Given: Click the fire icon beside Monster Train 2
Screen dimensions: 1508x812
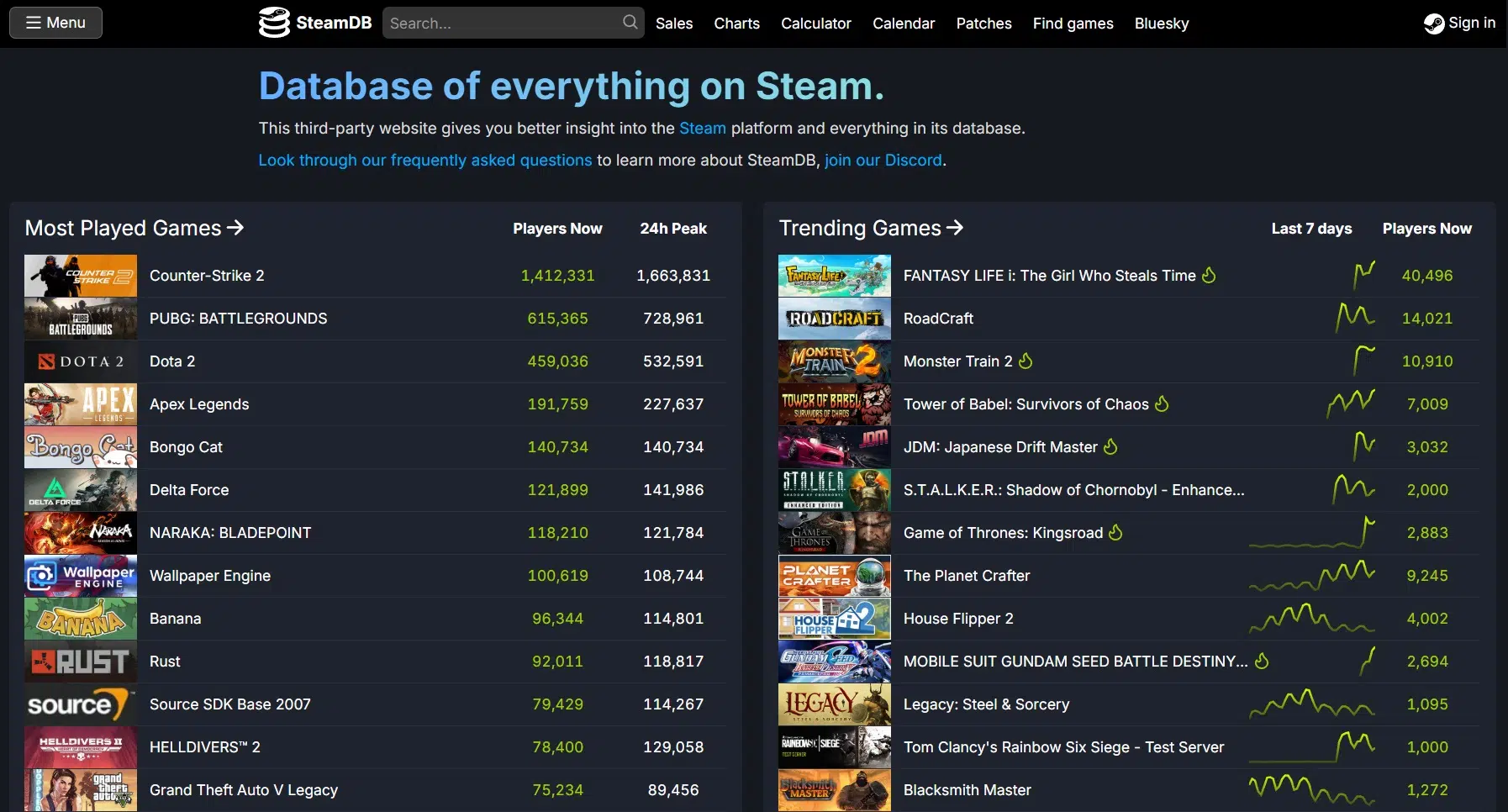Looking at the screenshot, I should (x=1026, y=361).
